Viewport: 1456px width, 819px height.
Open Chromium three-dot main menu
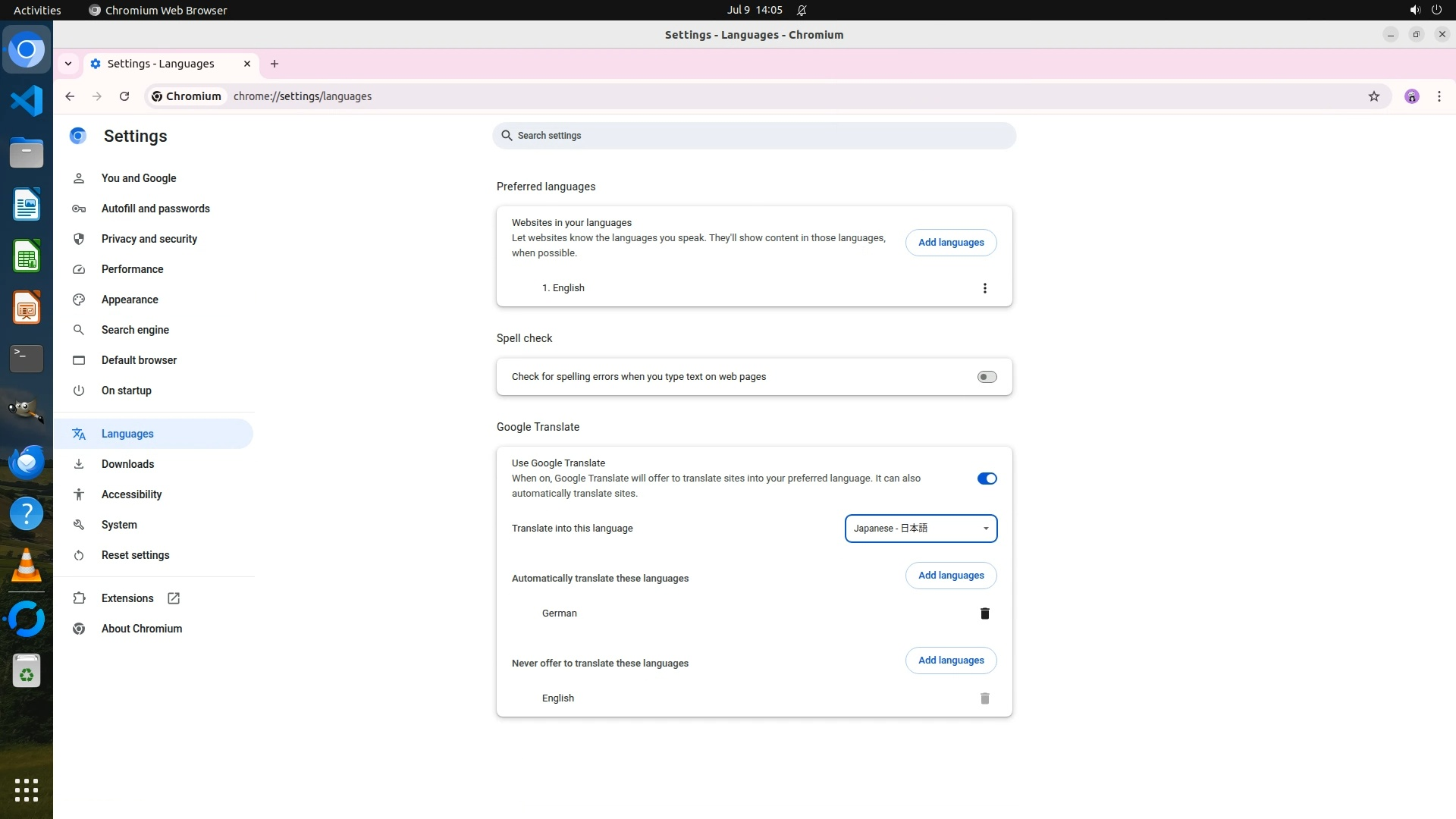pyautogui.click(x=1439, y=96)
